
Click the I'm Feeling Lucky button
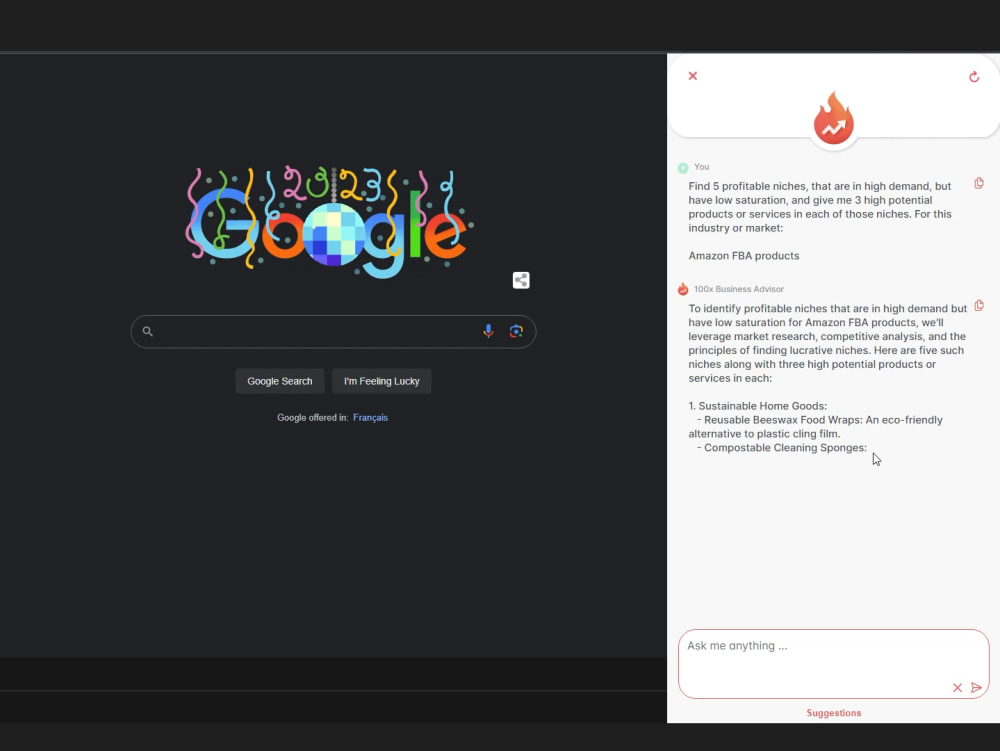click(381, 381)
